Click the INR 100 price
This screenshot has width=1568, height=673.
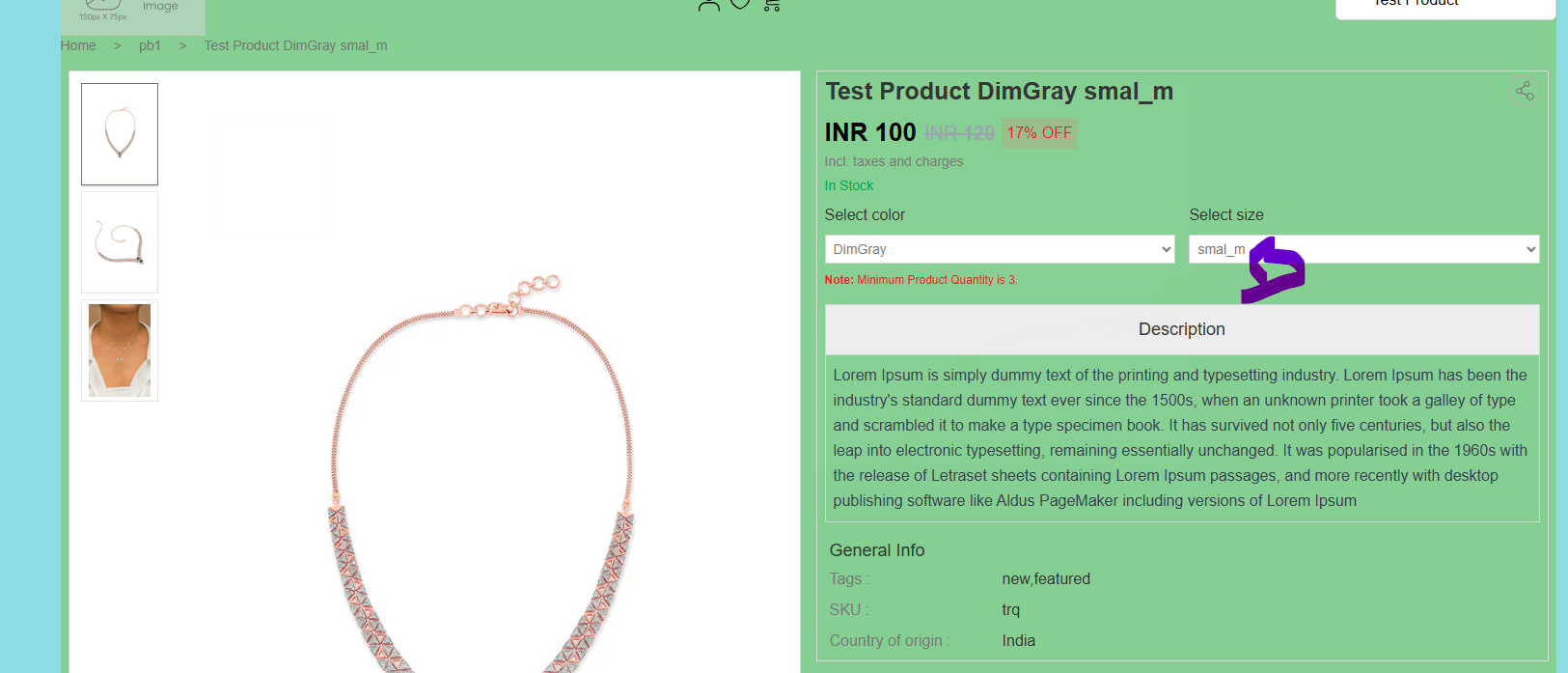(x=870, y=132)
